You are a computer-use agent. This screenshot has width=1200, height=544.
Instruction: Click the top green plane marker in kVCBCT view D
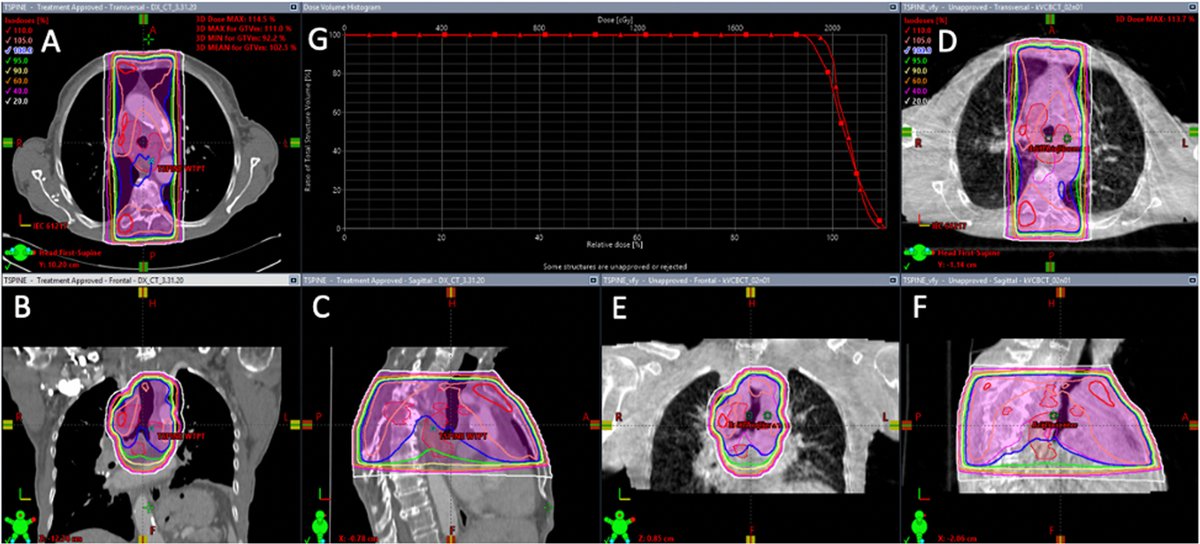[x=1048, y=19]
